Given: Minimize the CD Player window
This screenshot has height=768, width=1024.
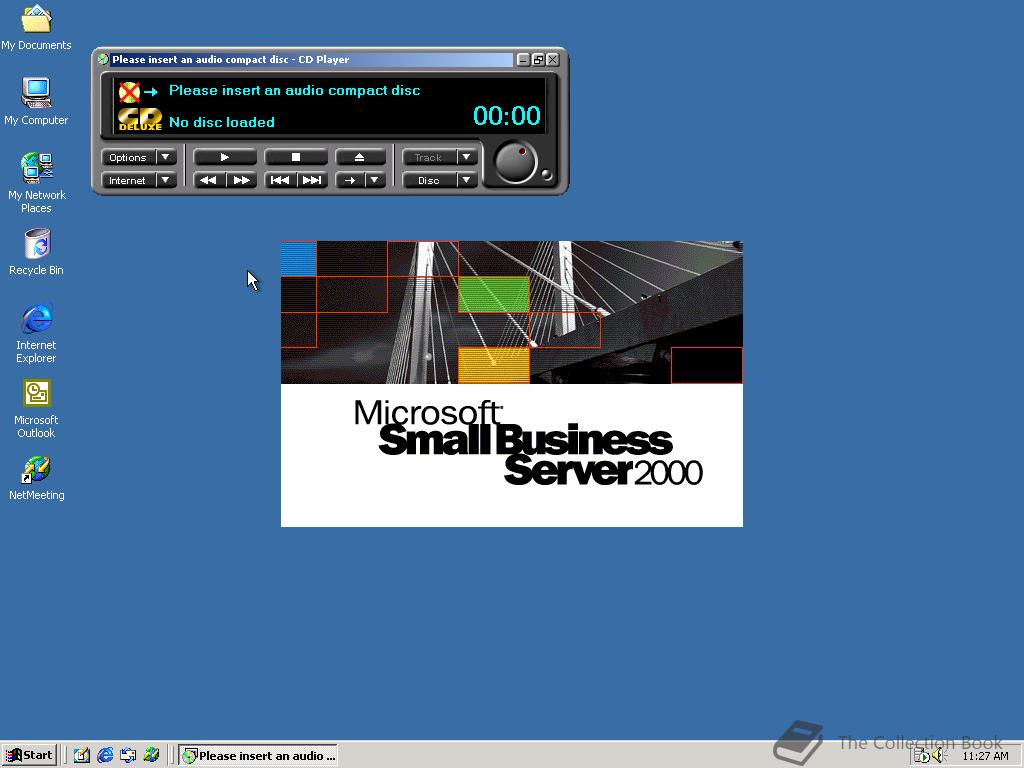Looking at the screenshot, I should coord(523,59).
